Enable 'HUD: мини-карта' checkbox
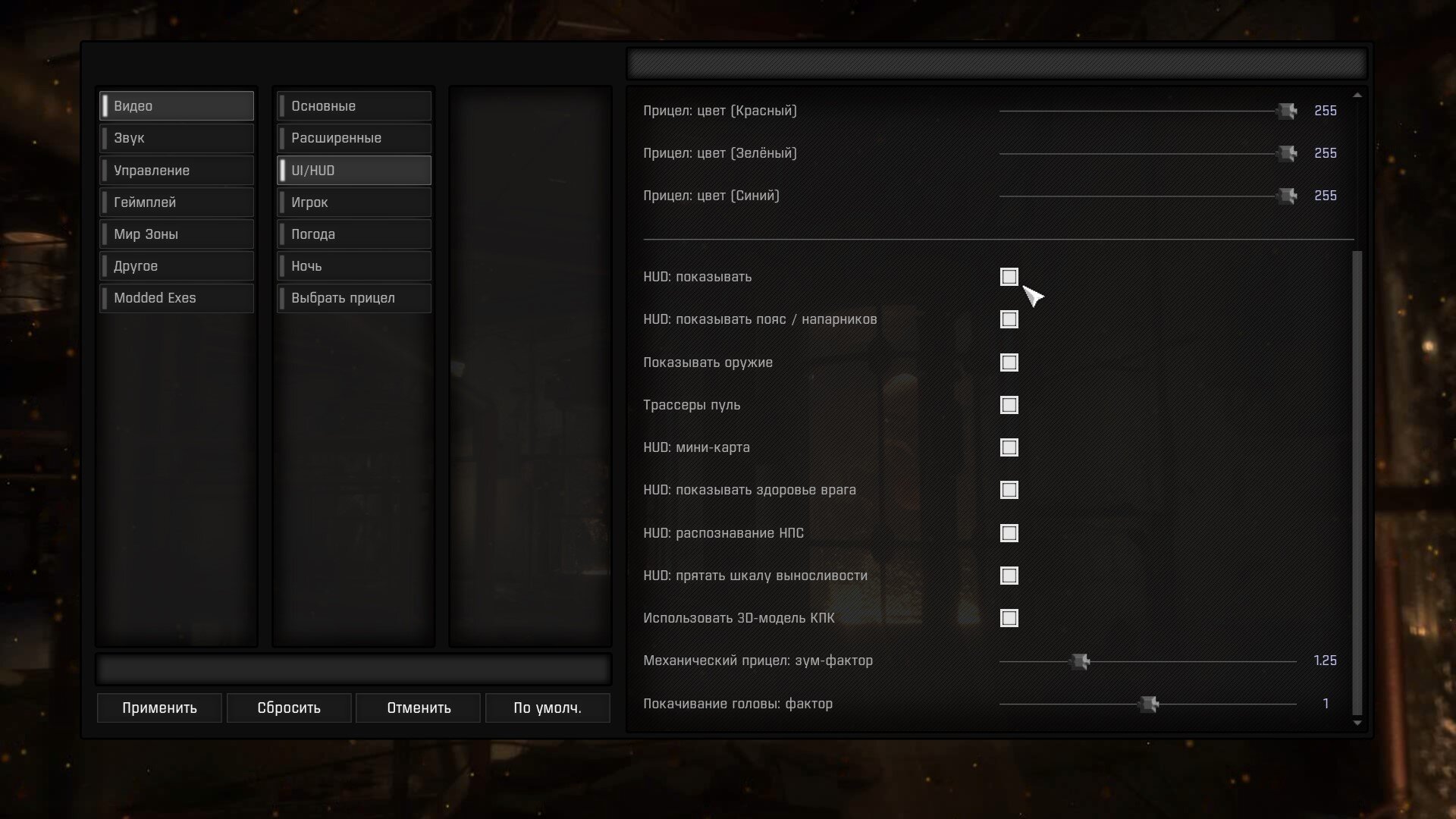Screen dimensions: 1456x819 click(x=1009, y=447)
